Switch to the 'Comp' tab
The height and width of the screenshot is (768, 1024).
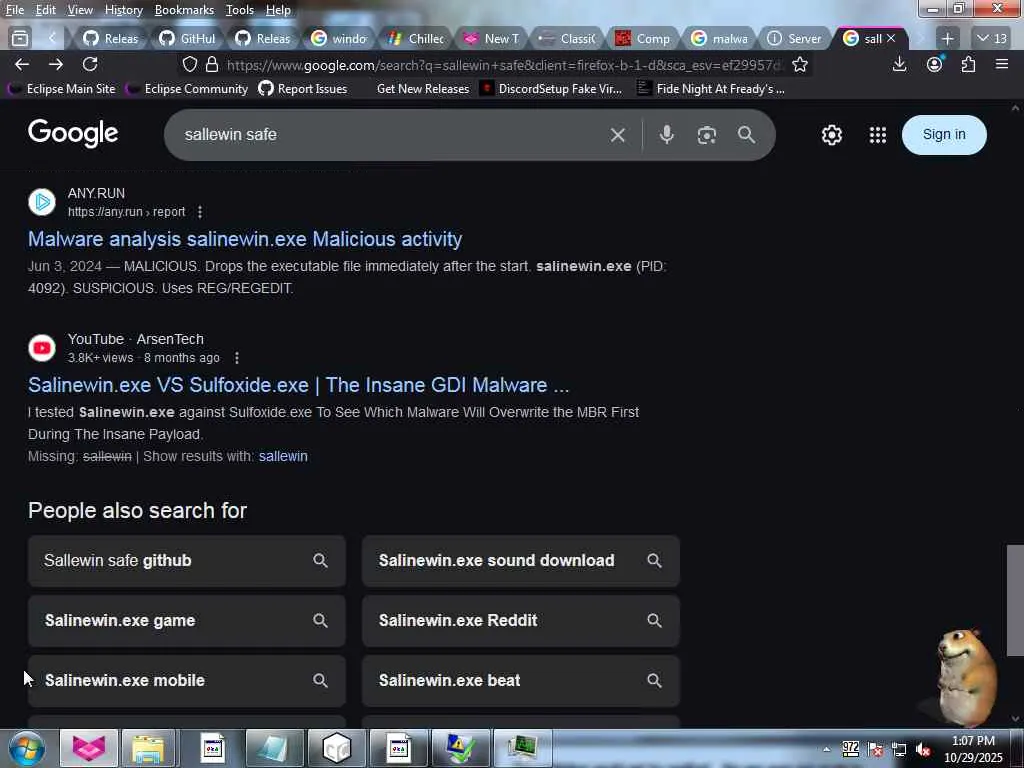click(x=644, y=39)
